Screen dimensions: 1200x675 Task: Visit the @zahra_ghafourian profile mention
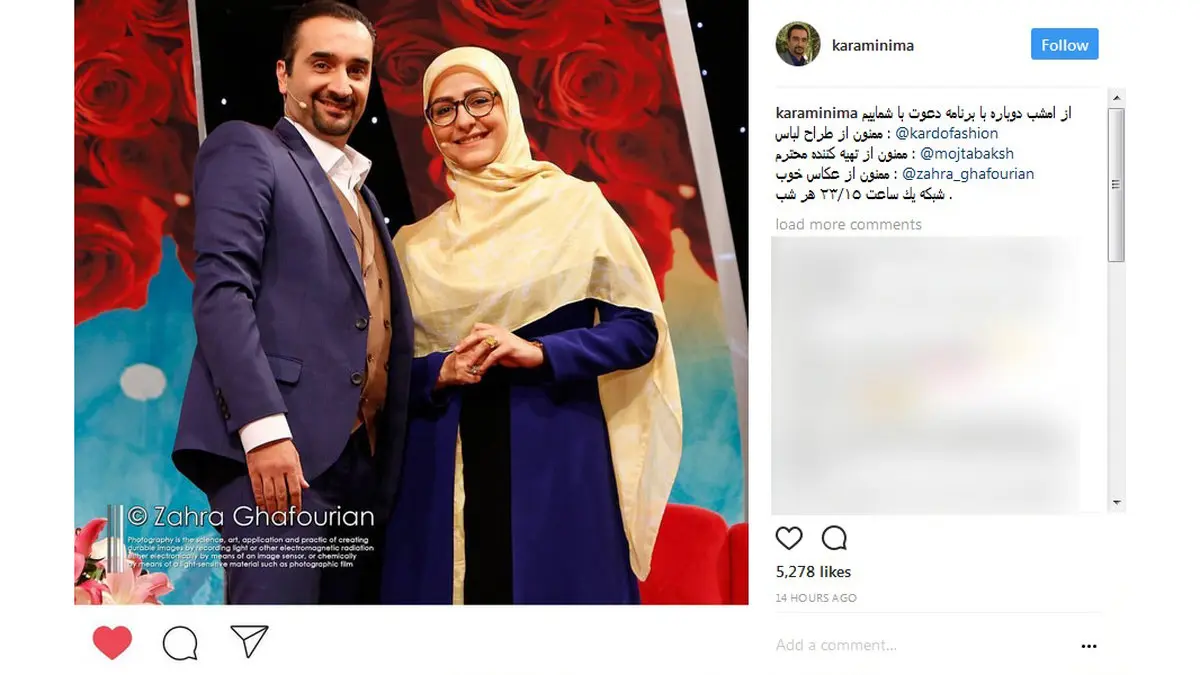tap(968, 173)
